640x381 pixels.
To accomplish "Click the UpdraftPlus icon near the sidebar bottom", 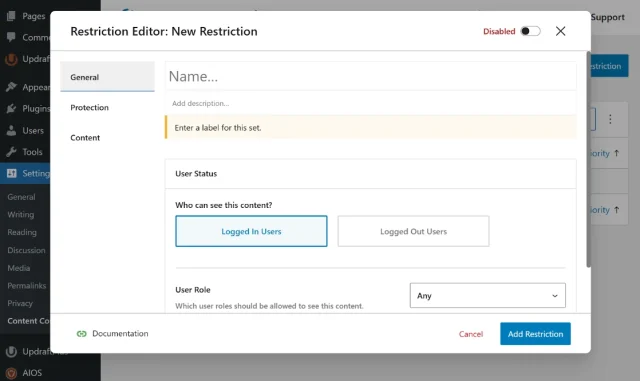I will tap(11, 352).
